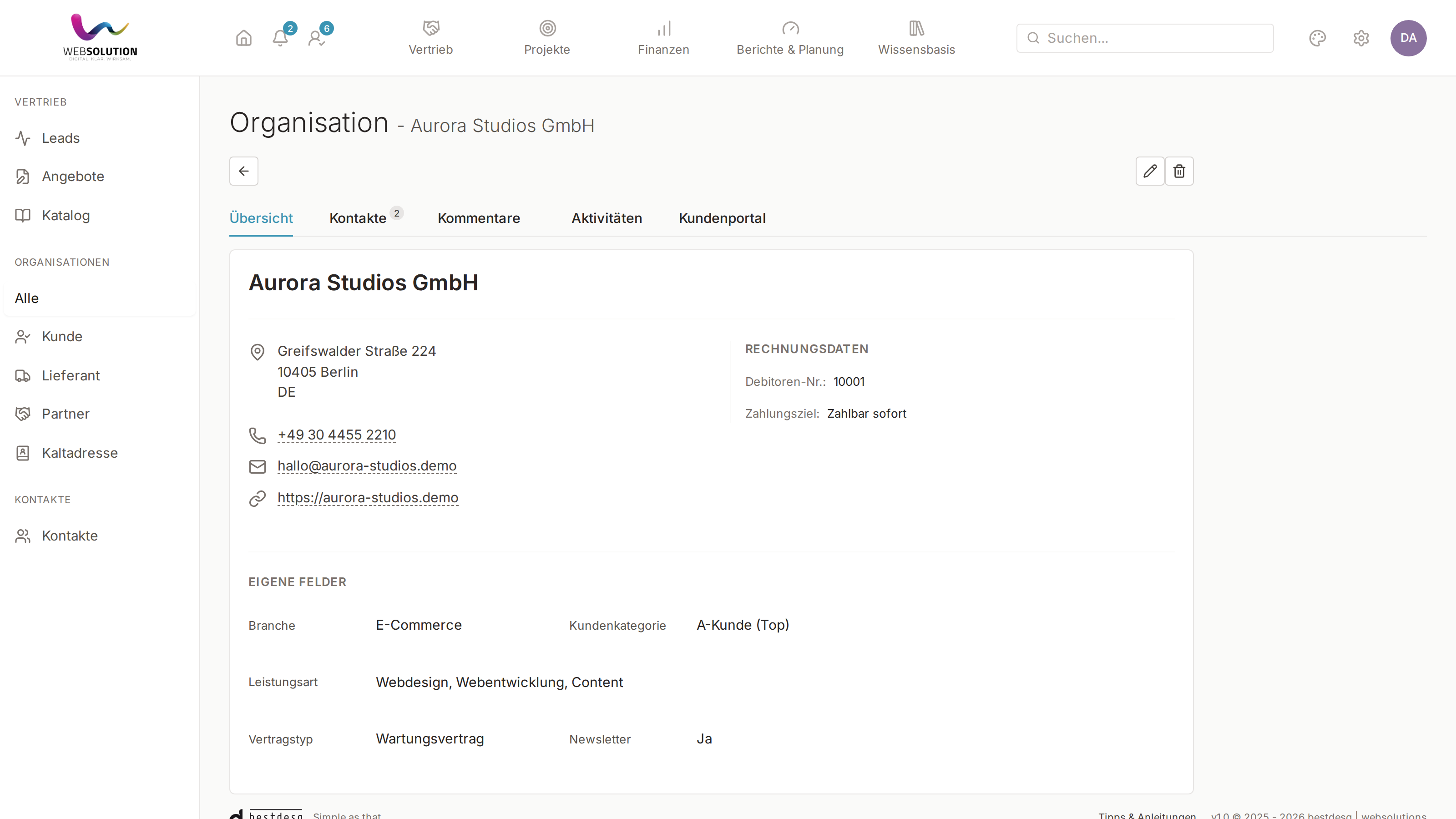
Task: Open the Wissensbasis menu
Action: (x=916, y=38)
